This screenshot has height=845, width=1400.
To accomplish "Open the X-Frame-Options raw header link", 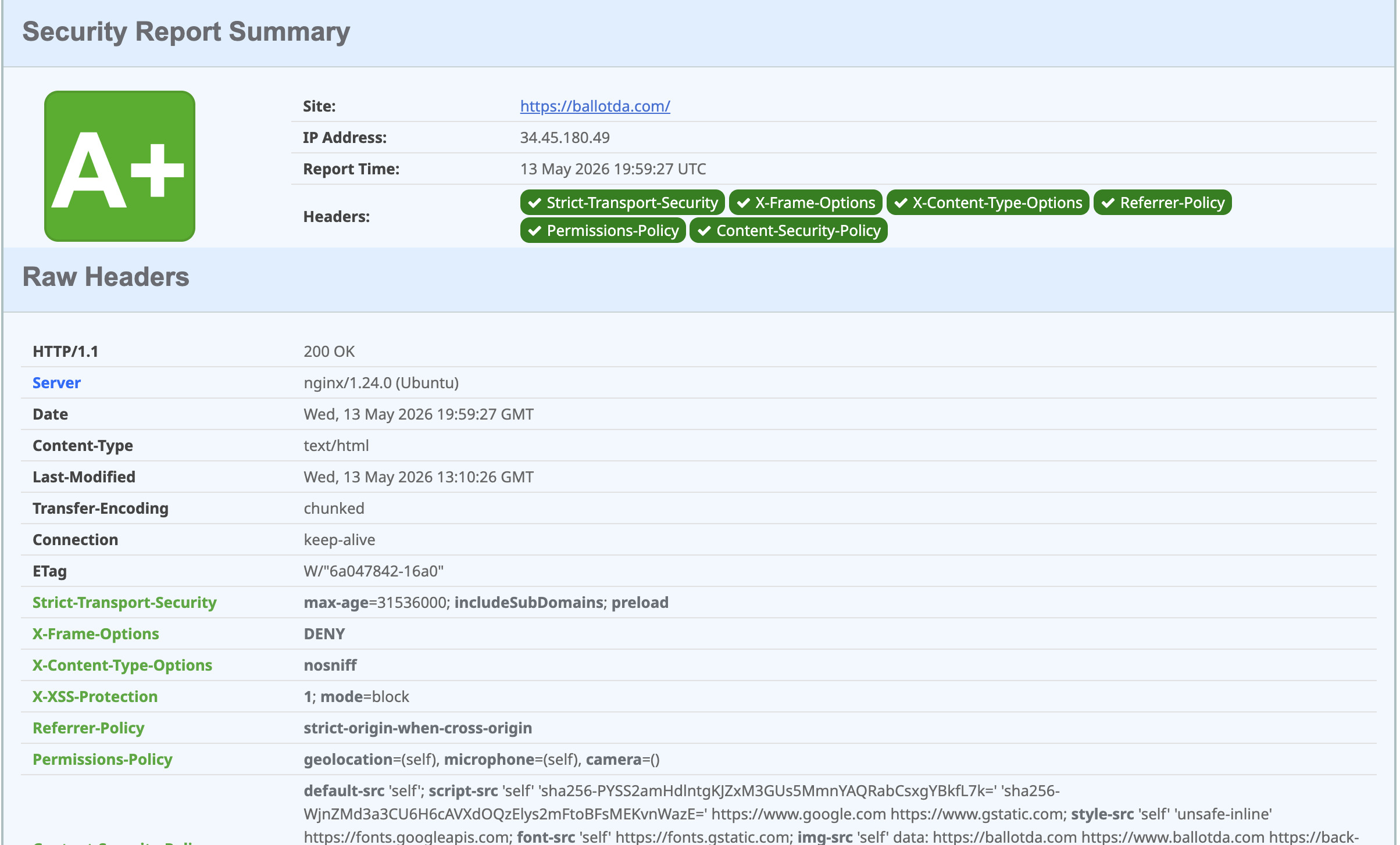I will pyautogui.click(x=95, y=634).
